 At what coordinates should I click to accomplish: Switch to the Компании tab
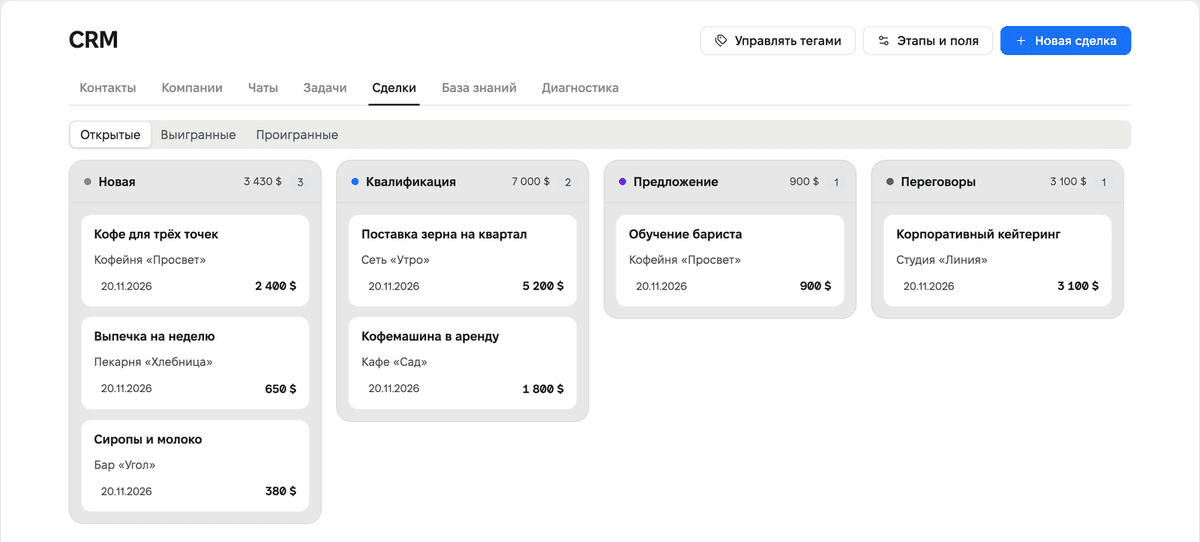pyautogui.click(x=192, y=88)
